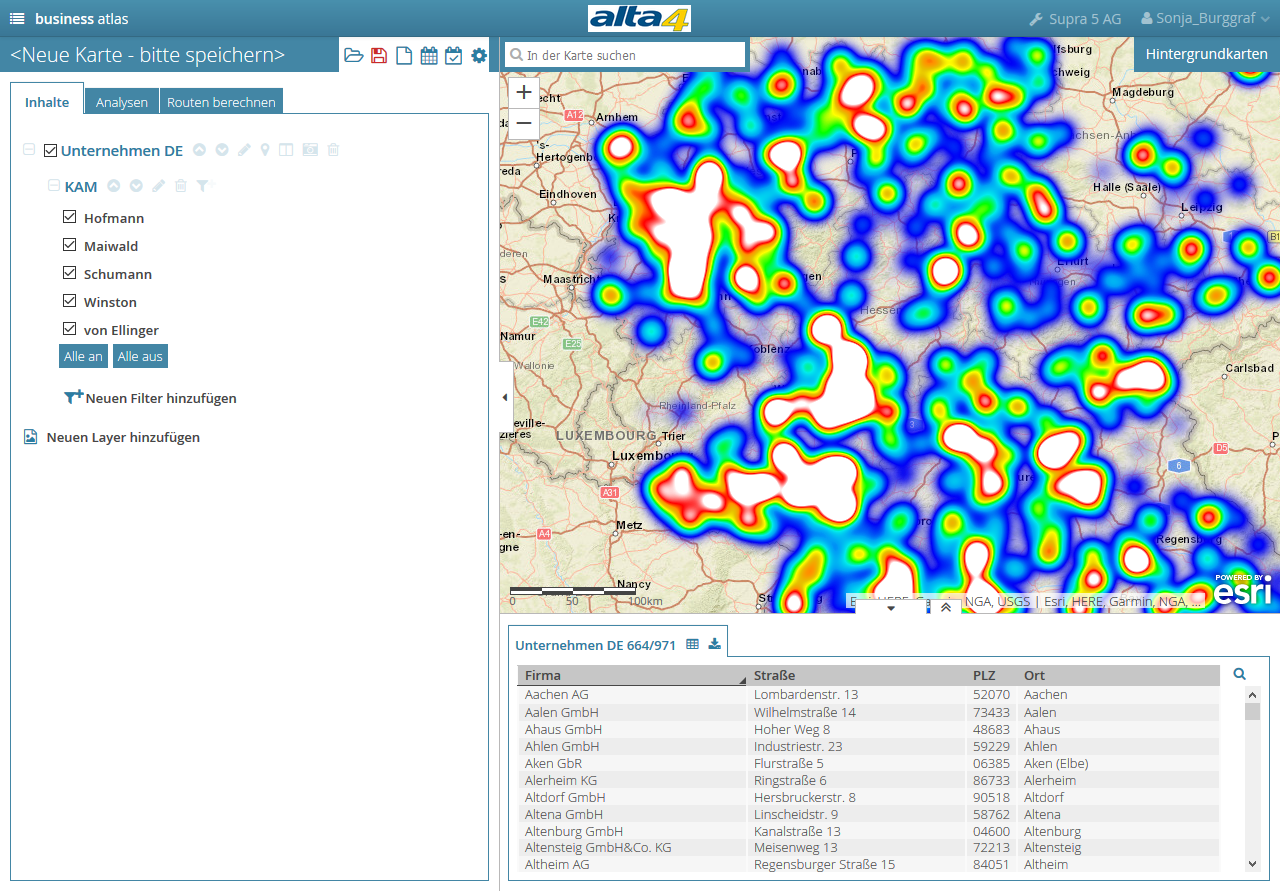This screenshot has height=891, width=1280.
Task: Uncheck the Schumann checkbox
Action: tap(69, 273)
